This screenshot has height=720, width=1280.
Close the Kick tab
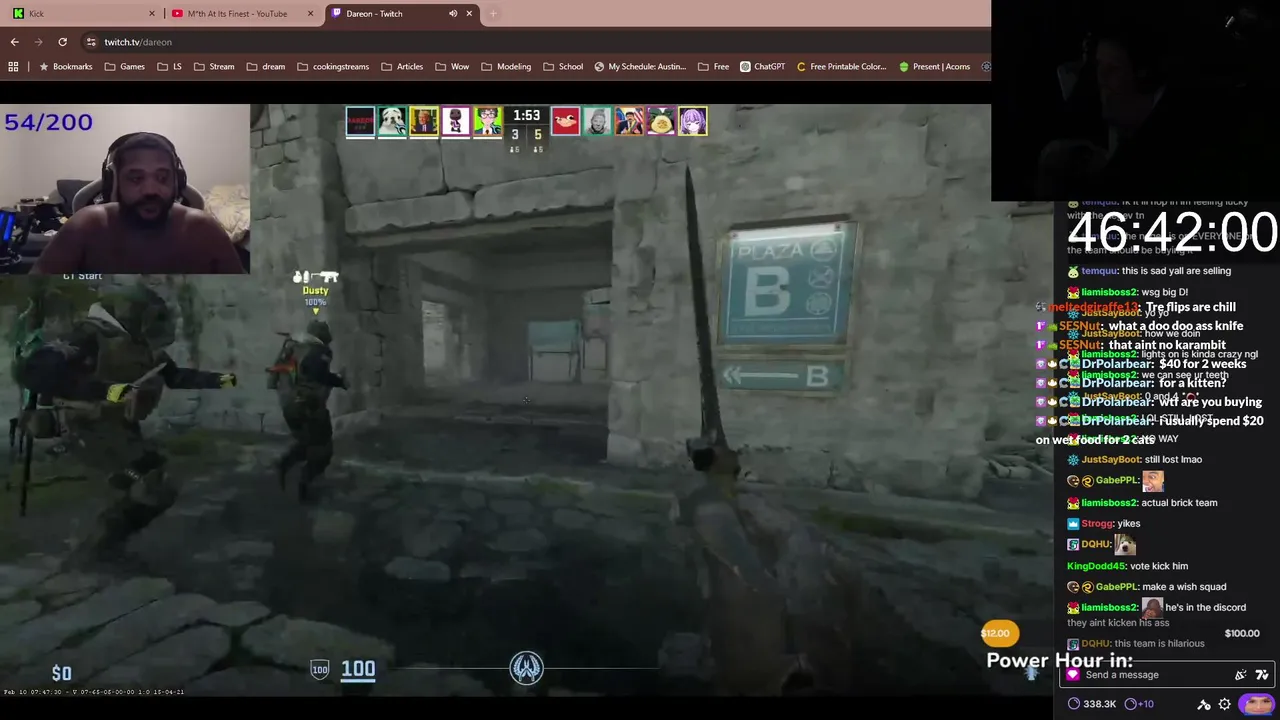coord(152,13)
